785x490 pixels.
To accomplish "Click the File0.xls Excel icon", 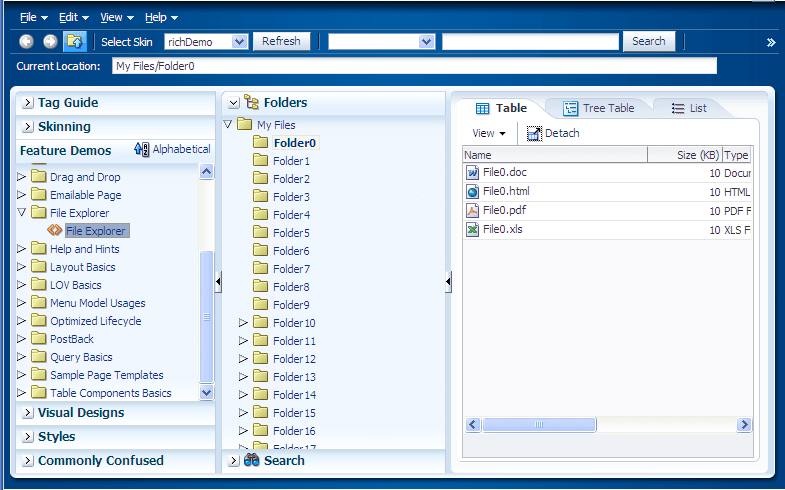I will 472,229.
